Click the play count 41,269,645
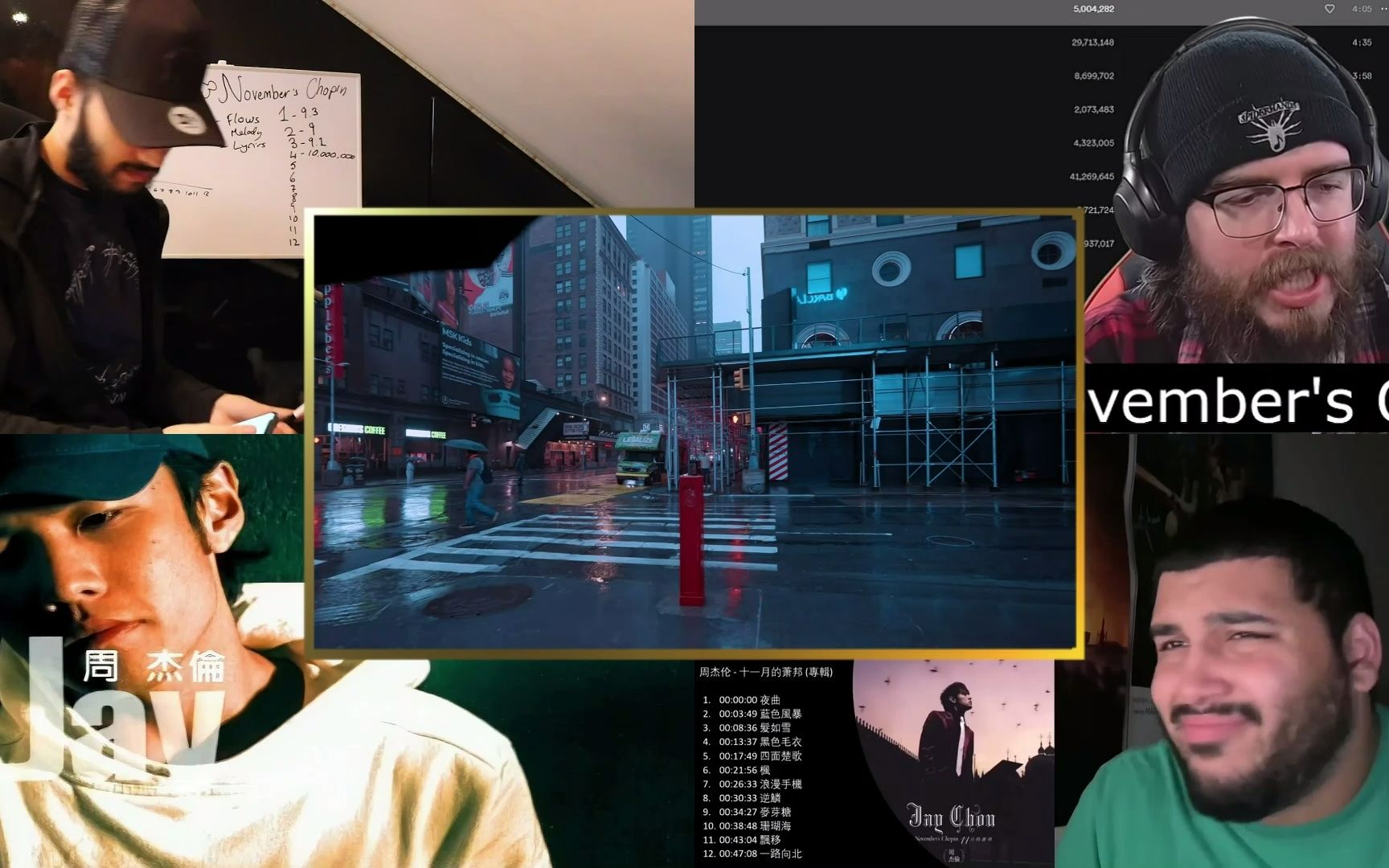1389x868 pixels. (x=1092, y=177)
